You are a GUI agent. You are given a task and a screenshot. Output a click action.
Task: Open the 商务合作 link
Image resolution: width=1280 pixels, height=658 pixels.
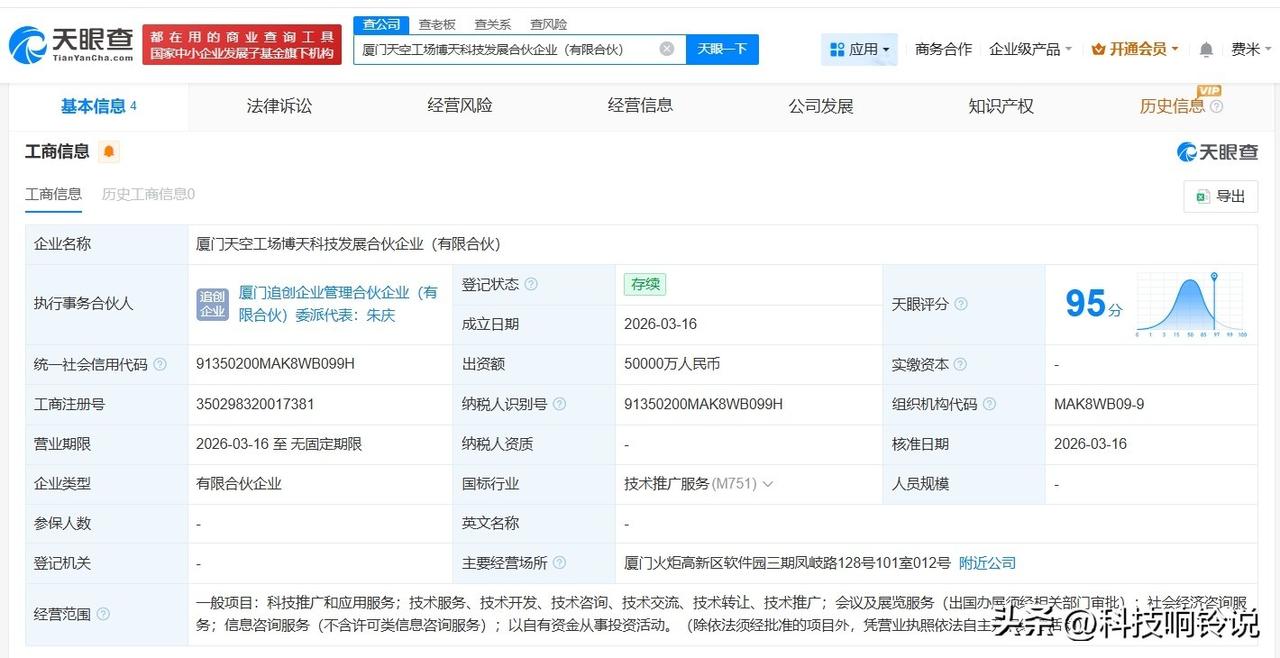click(x=943, y=49)
